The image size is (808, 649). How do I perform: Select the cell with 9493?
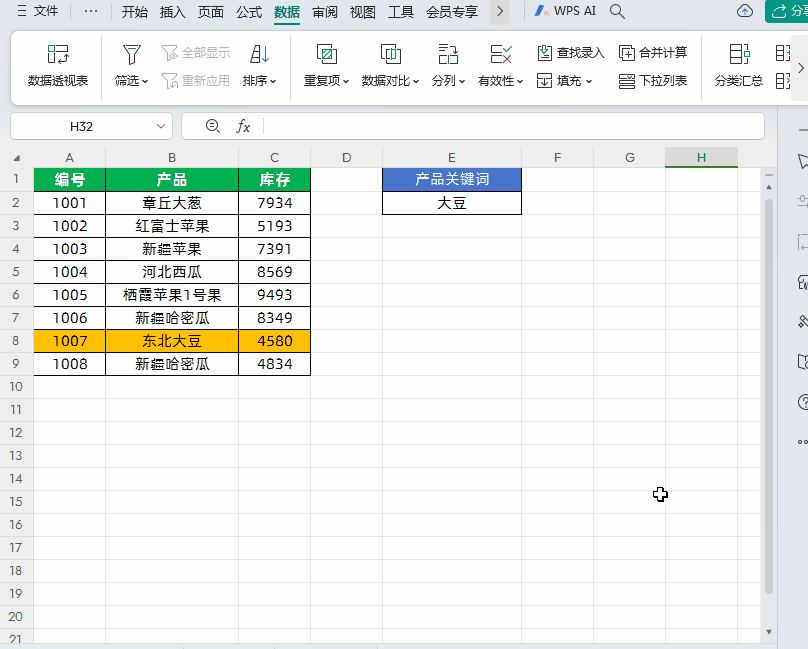point(275,295)
